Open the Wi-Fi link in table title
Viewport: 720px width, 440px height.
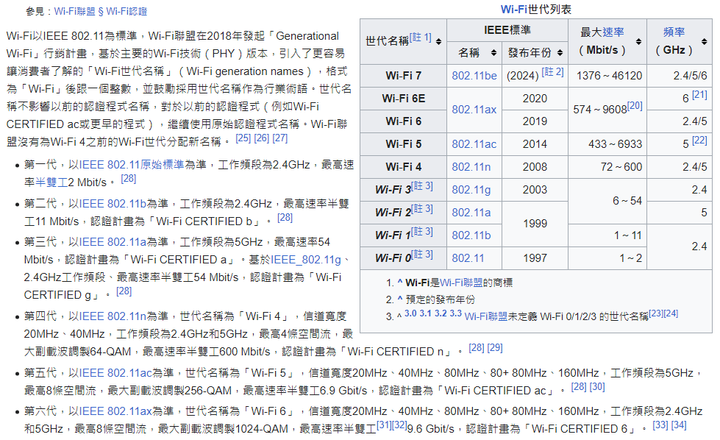point(513,9)
